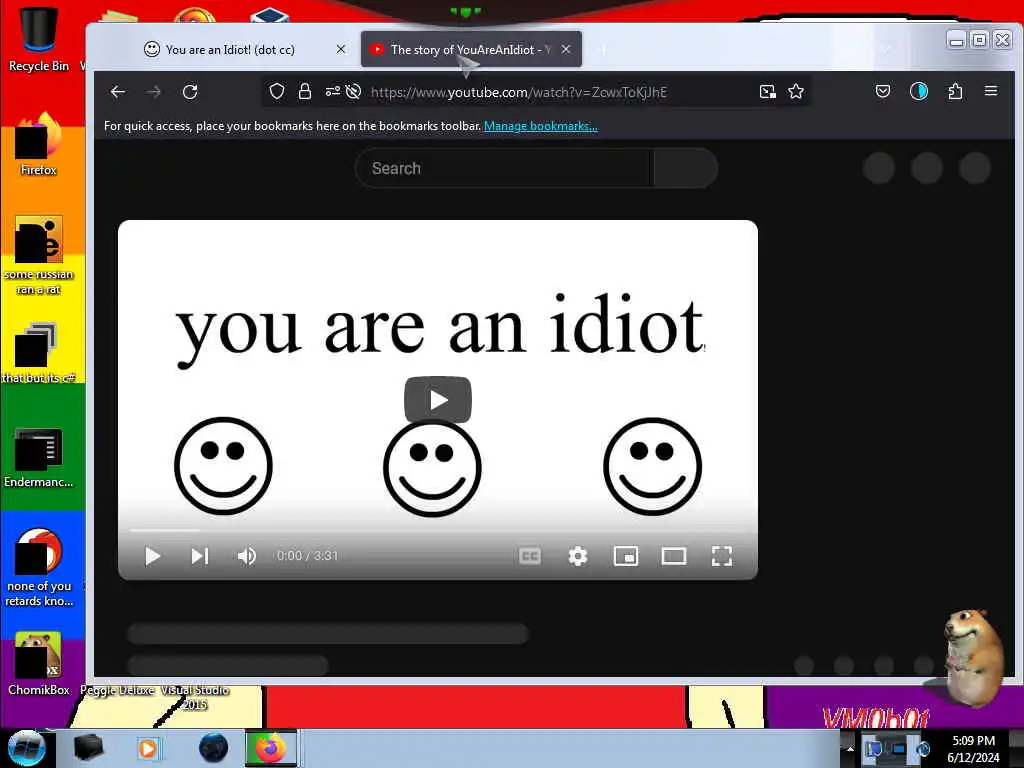The image size is (1024, 768).
Task: Click dark blue globe taskbar icon
Action: (x=214, y=748)
